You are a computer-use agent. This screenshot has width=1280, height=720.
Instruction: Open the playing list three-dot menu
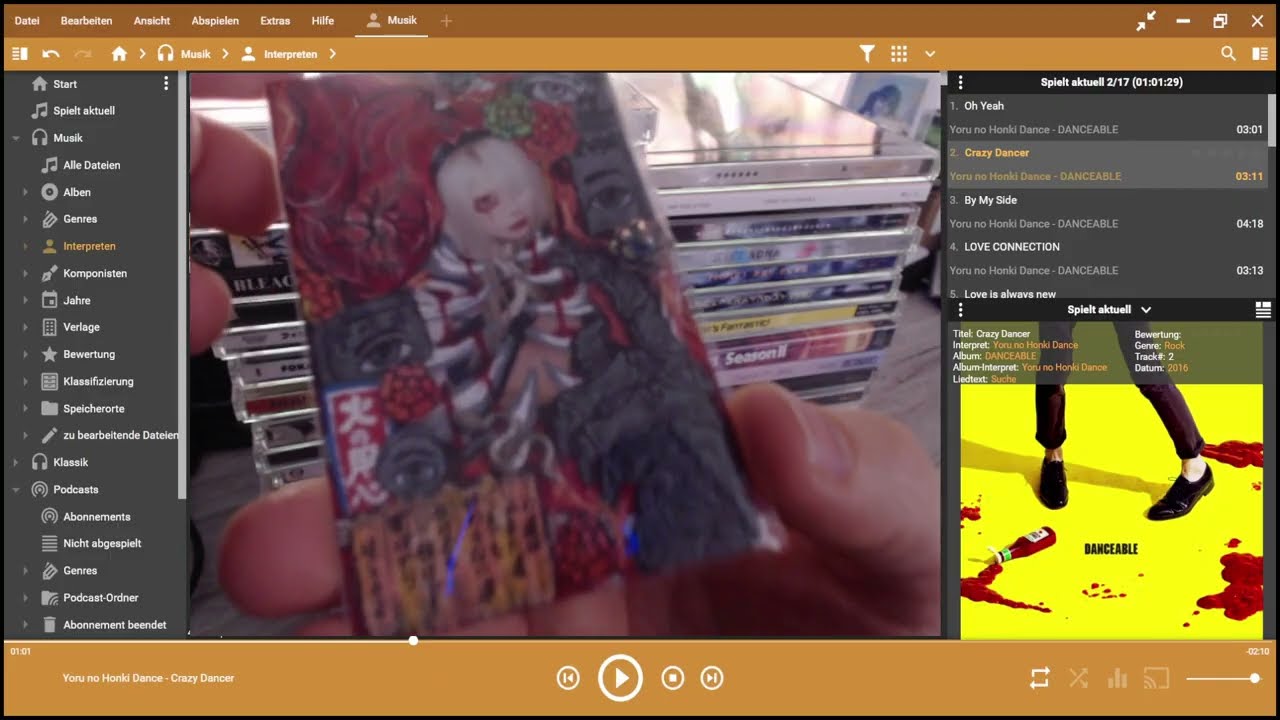pyautogui.click(x=960, y=83)
